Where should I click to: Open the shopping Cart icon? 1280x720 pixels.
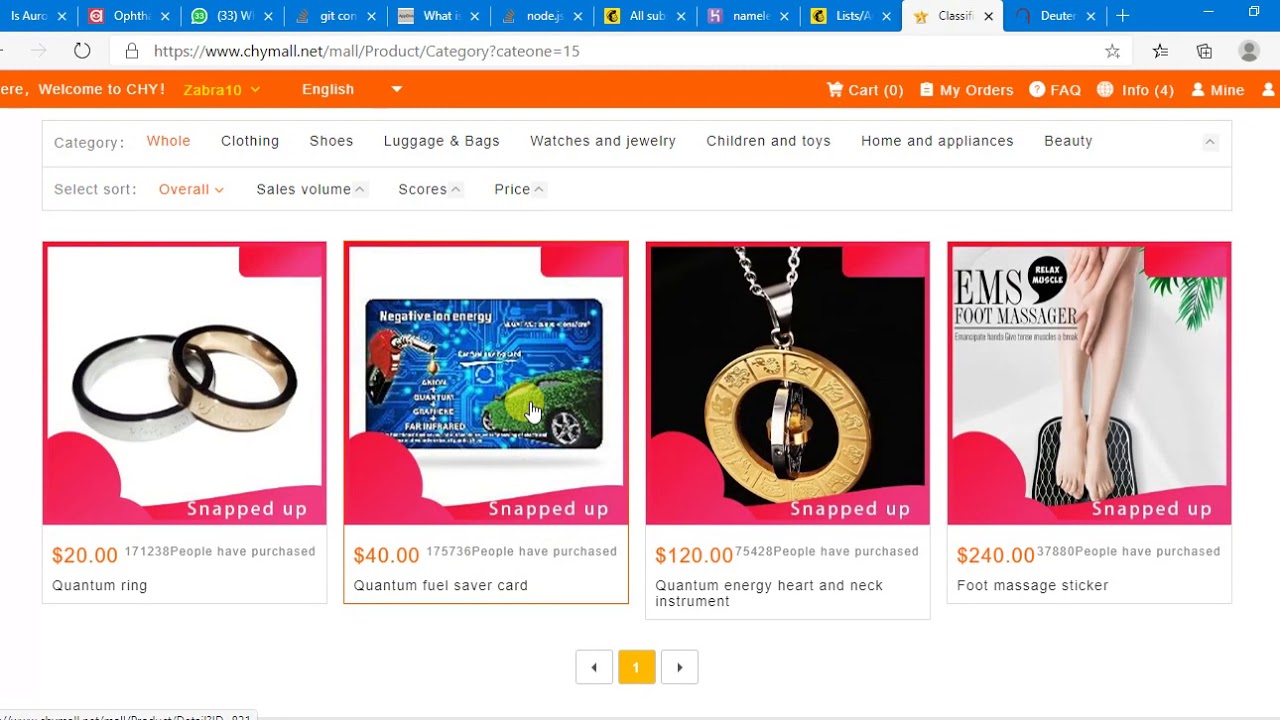click(835, 89)
